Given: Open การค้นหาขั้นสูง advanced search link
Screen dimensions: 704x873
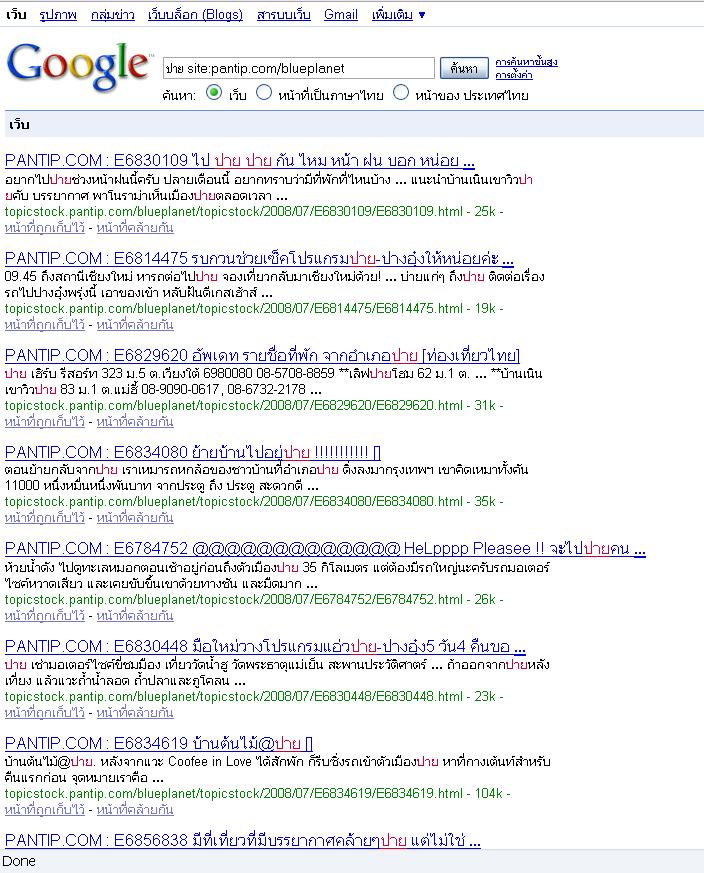Looking at the screenshot, I should 526,61.
